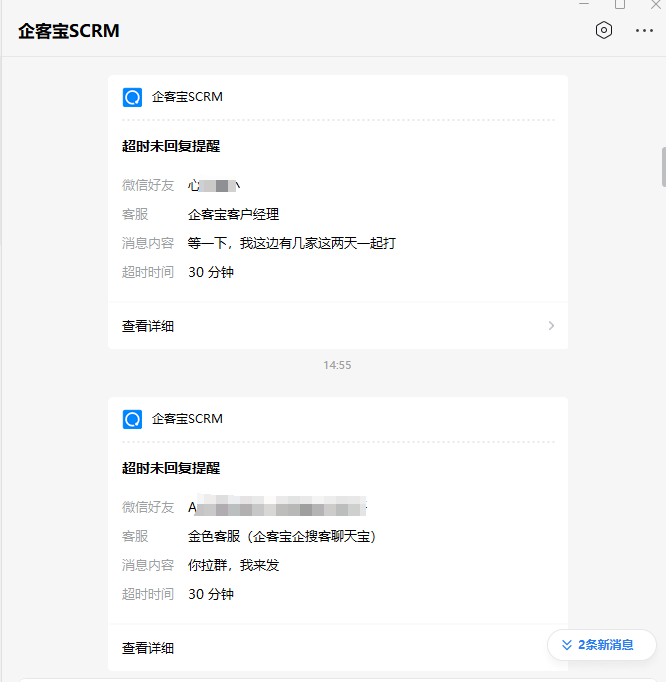
Task: Minimize the window
Action: pos(584,3)
